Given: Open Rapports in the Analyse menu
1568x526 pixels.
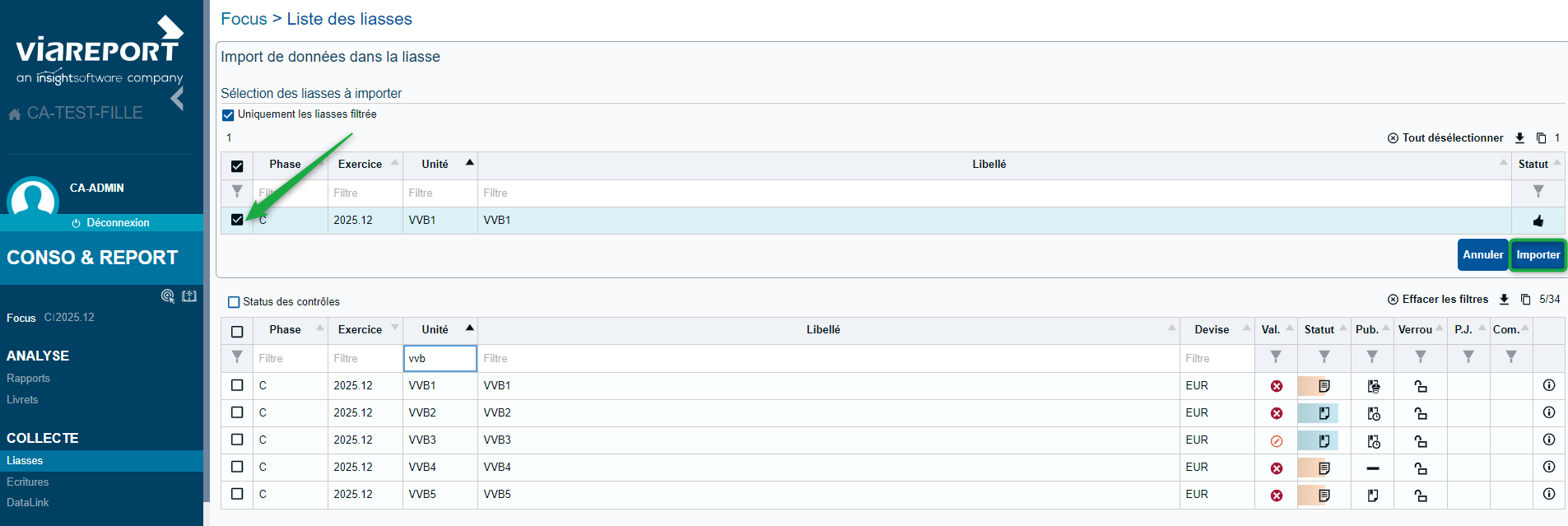Looking at the screenshot, I should click(x=29, y=379).
